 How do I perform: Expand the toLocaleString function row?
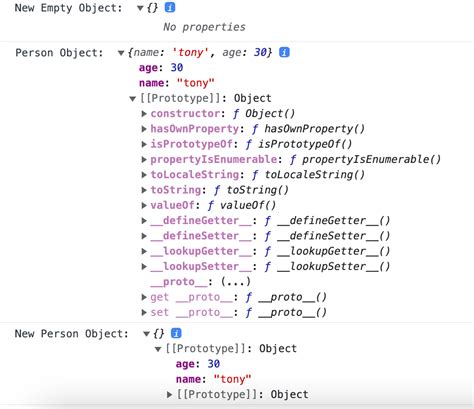coord(144,175)
